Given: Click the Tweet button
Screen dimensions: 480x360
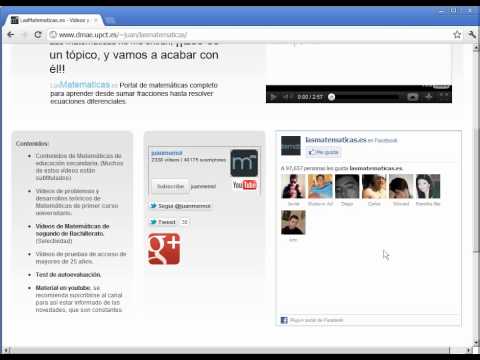Looking at the screenshot, I should 162,222.
